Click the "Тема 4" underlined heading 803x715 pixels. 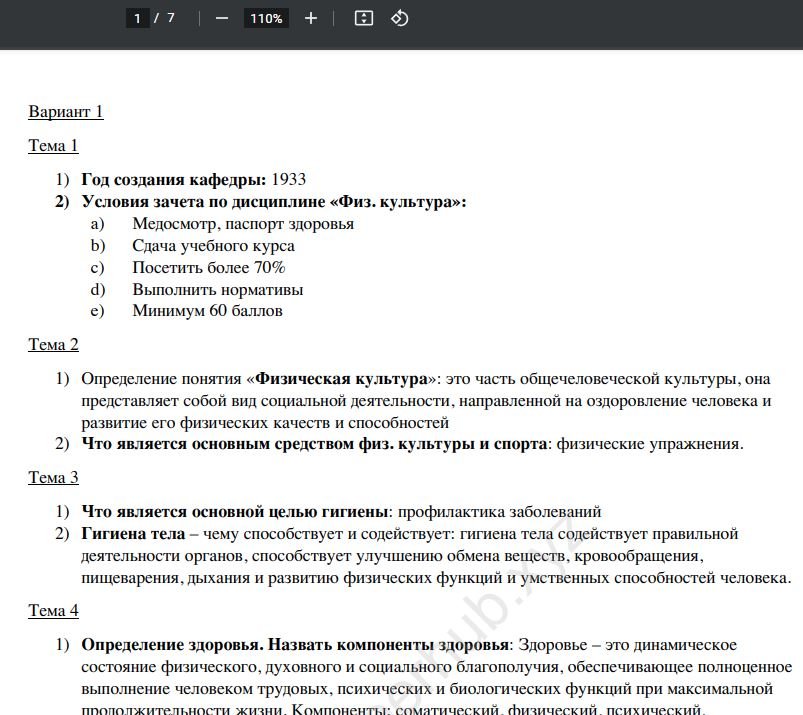click(53, 611)
